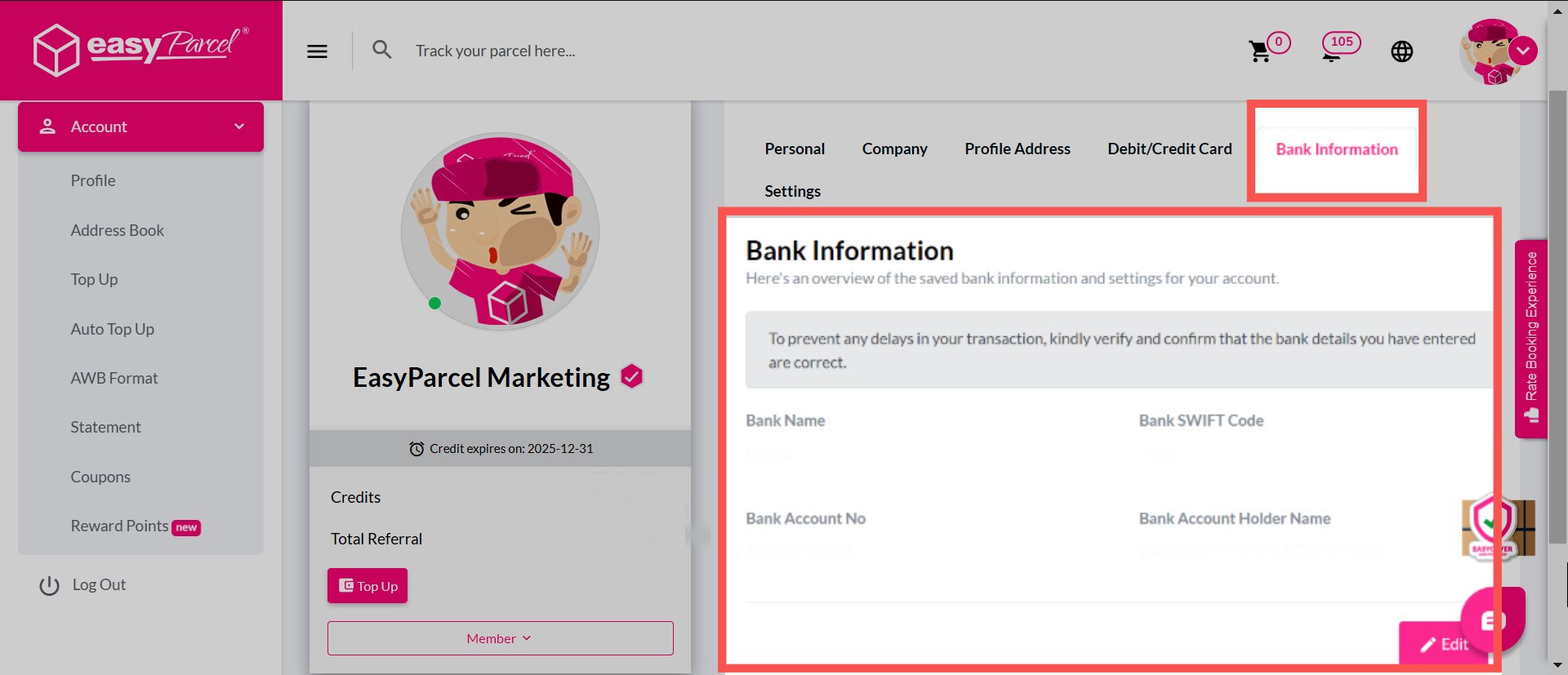Viewport: 1568px width, 675px height.
Task: Switch to the Company tab
Action: 894,149
